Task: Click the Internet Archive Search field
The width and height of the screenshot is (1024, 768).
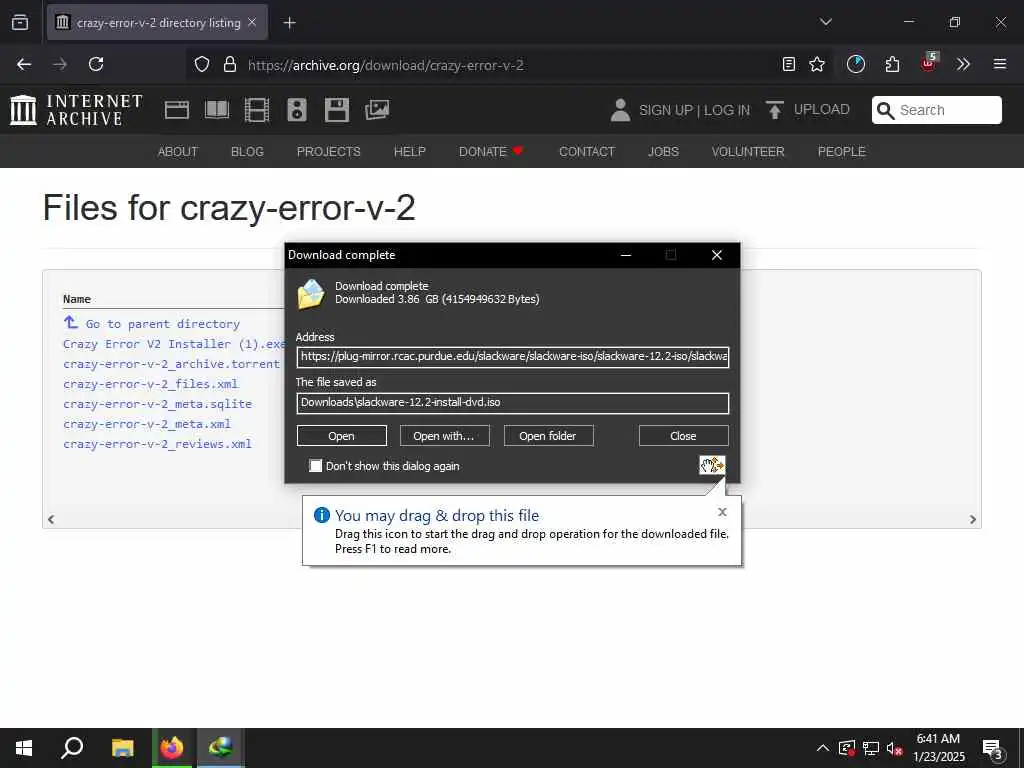Action: click(x=936, y=110)
